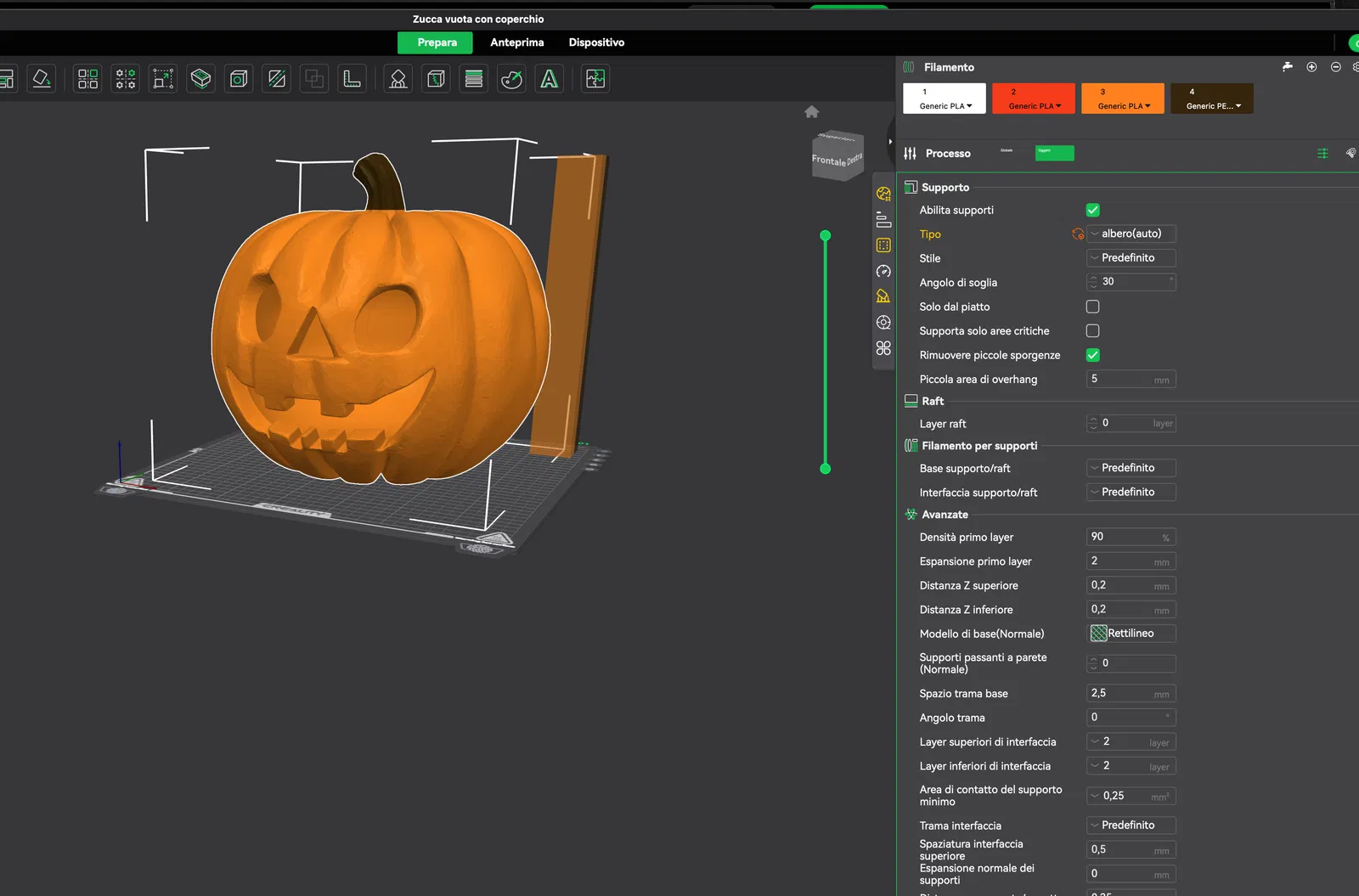Click the L-shaped measure tool icon

(352, 79)
